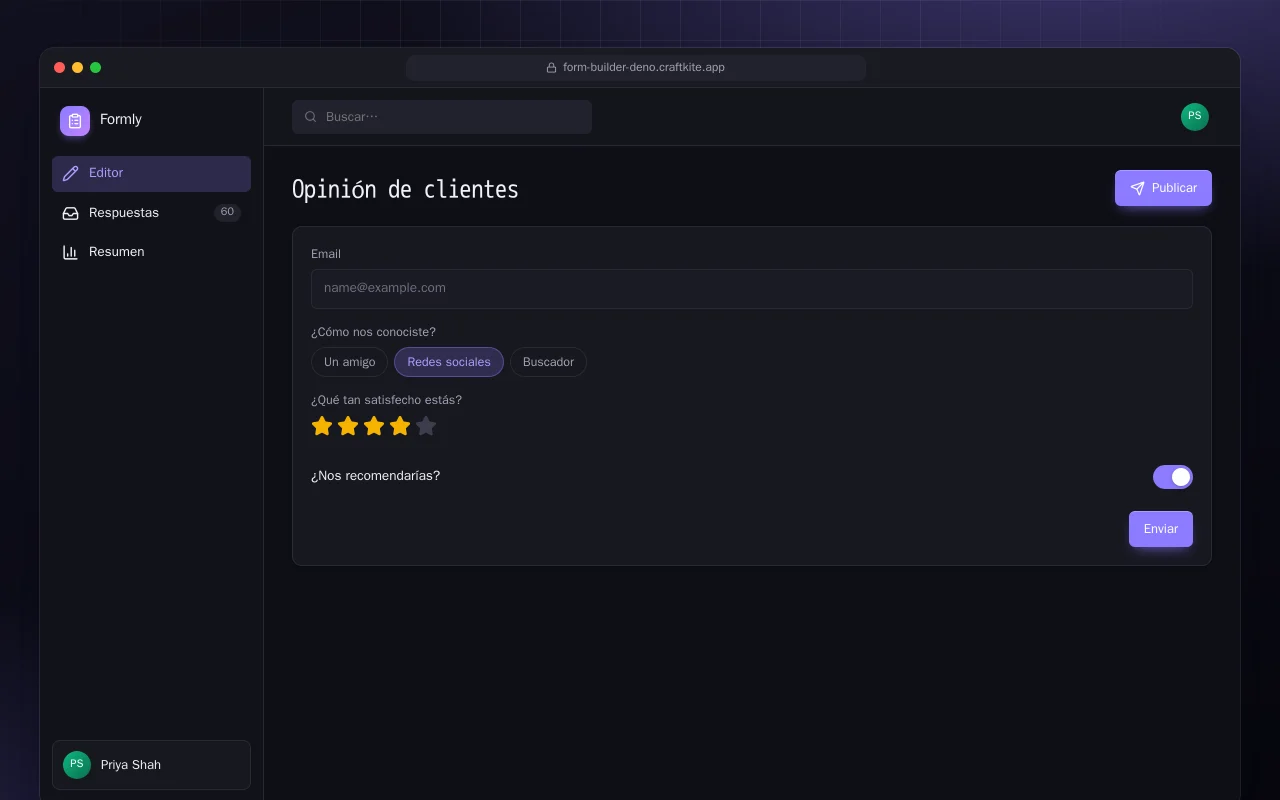Click the pencil icon beside Editor

[x=70, y=173]
